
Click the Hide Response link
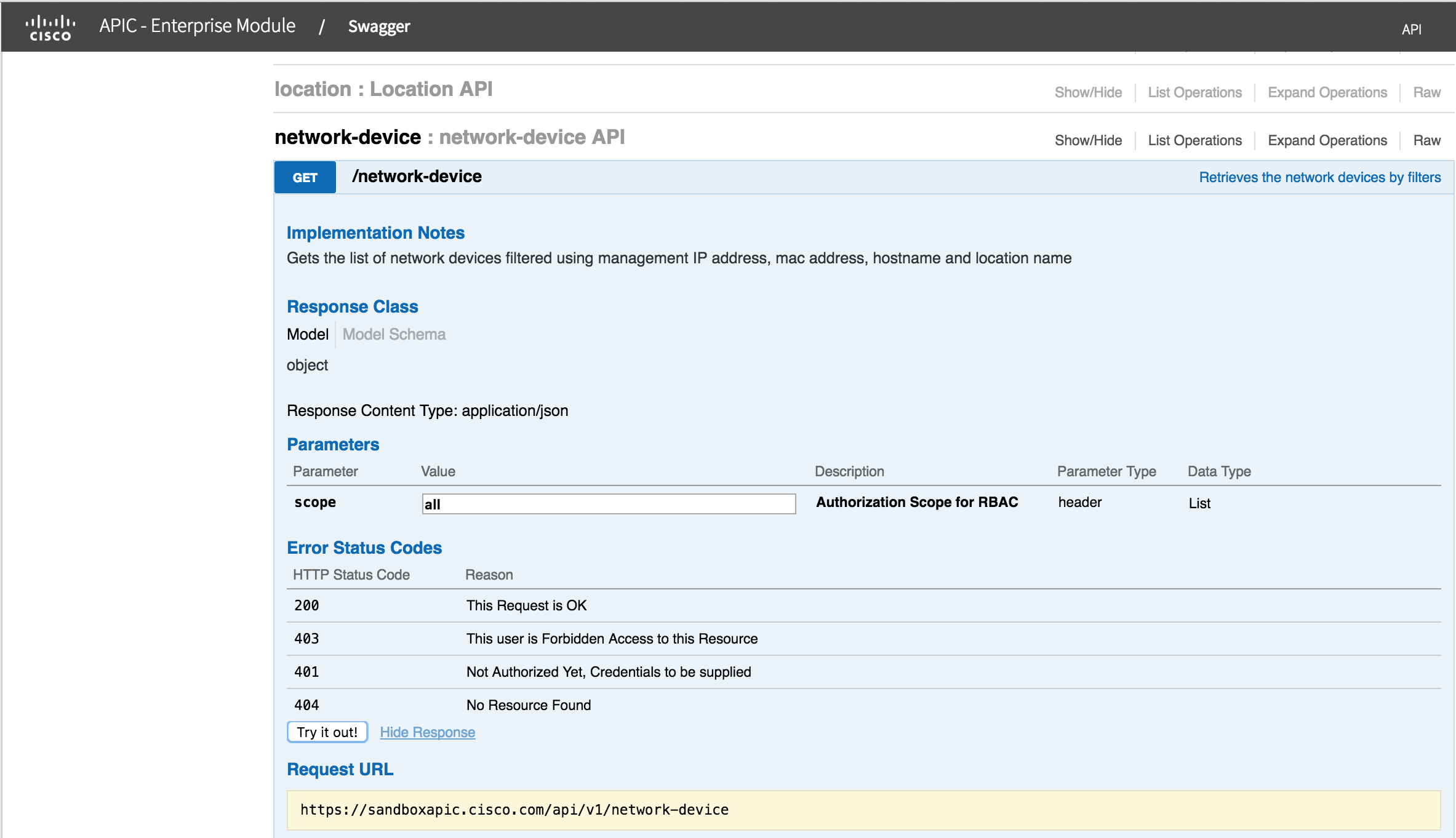[x=428, y=732]
